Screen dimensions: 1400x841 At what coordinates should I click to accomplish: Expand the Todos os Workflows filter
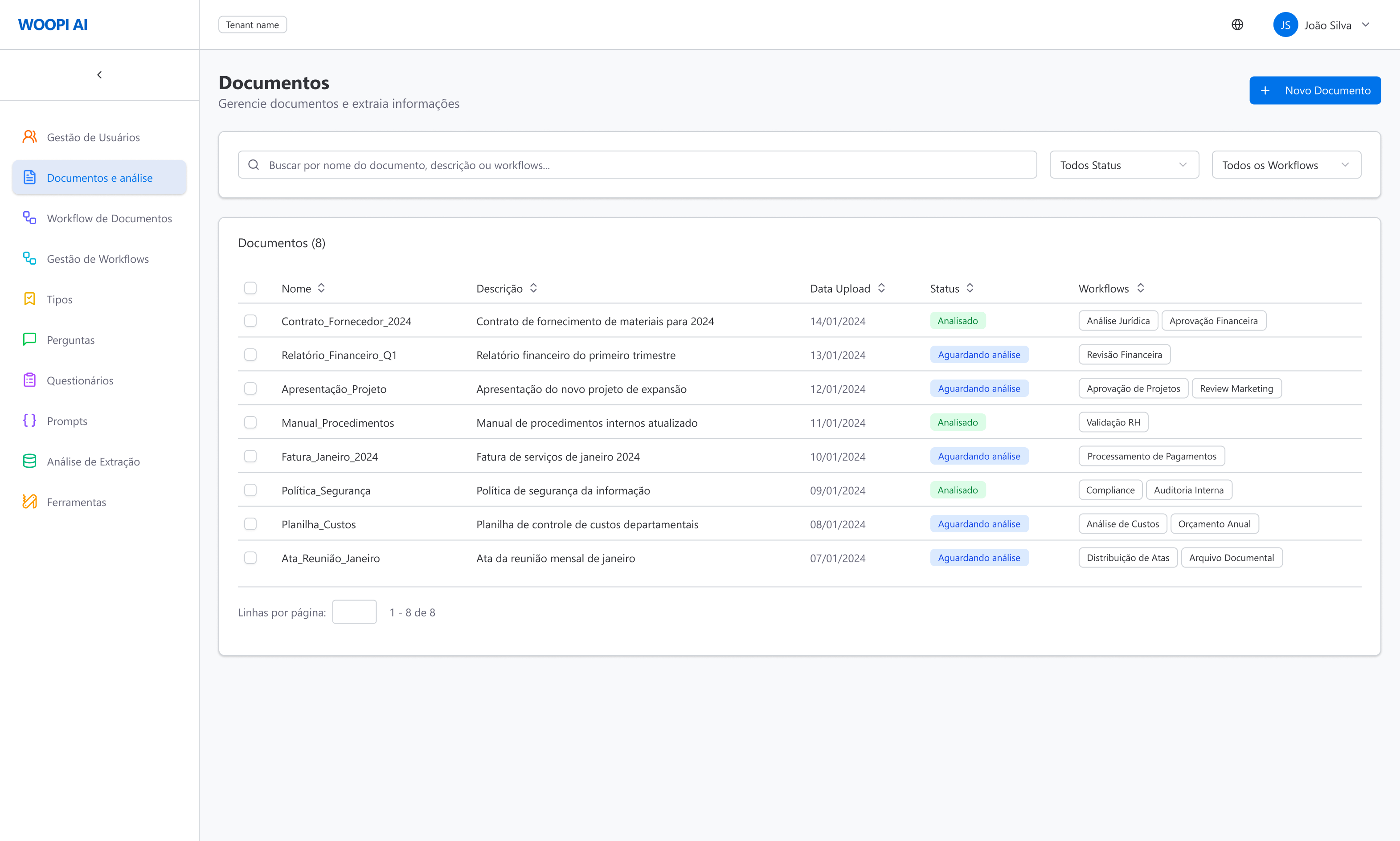coord(1286,164)
